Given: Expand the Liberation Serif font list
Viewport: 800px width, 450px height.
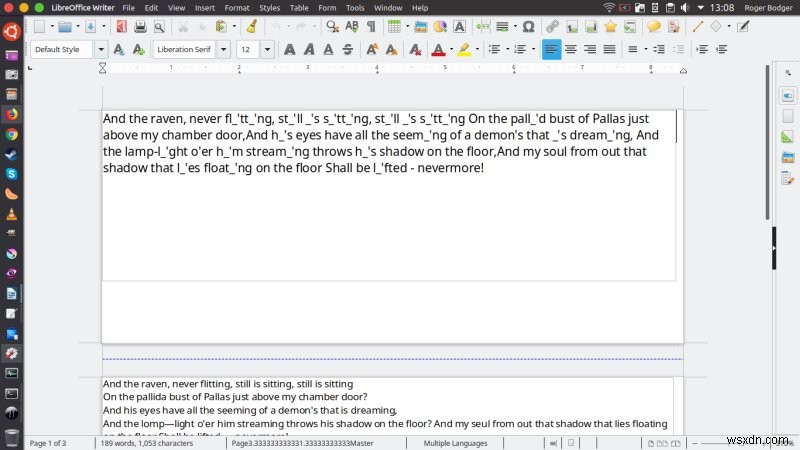Looking at the screenshot, I should pyautogui.click(x=223, y=49).
